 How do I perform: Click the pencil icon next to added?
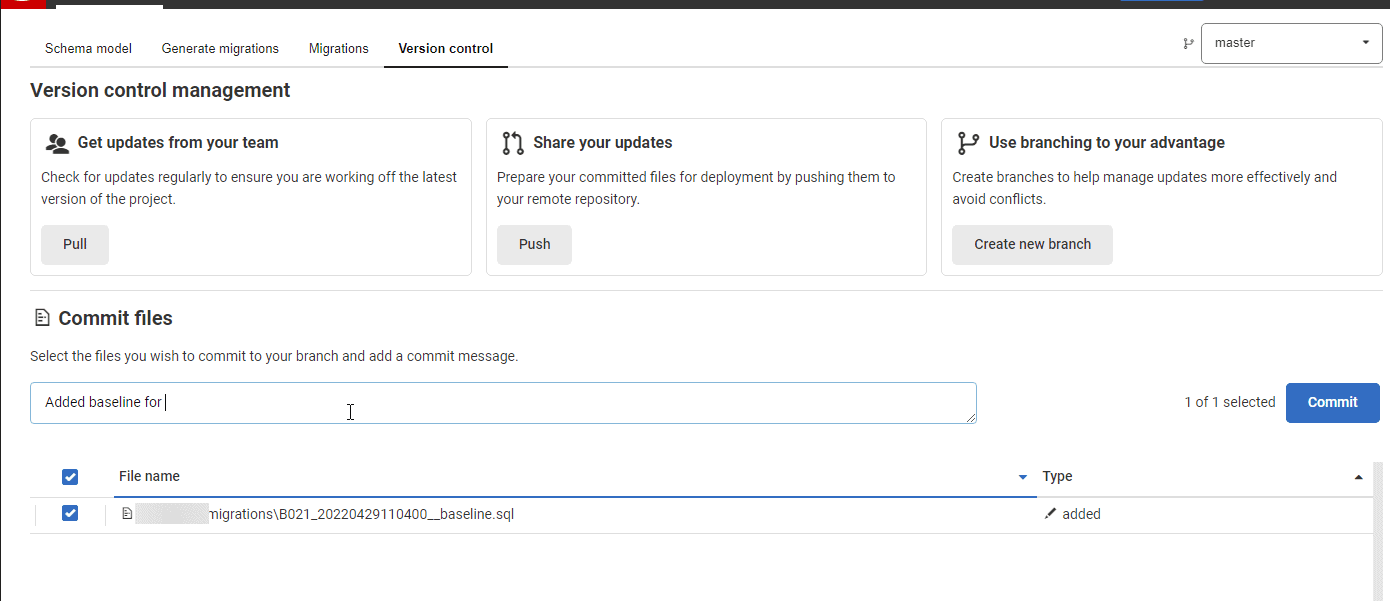(1049, 514)
